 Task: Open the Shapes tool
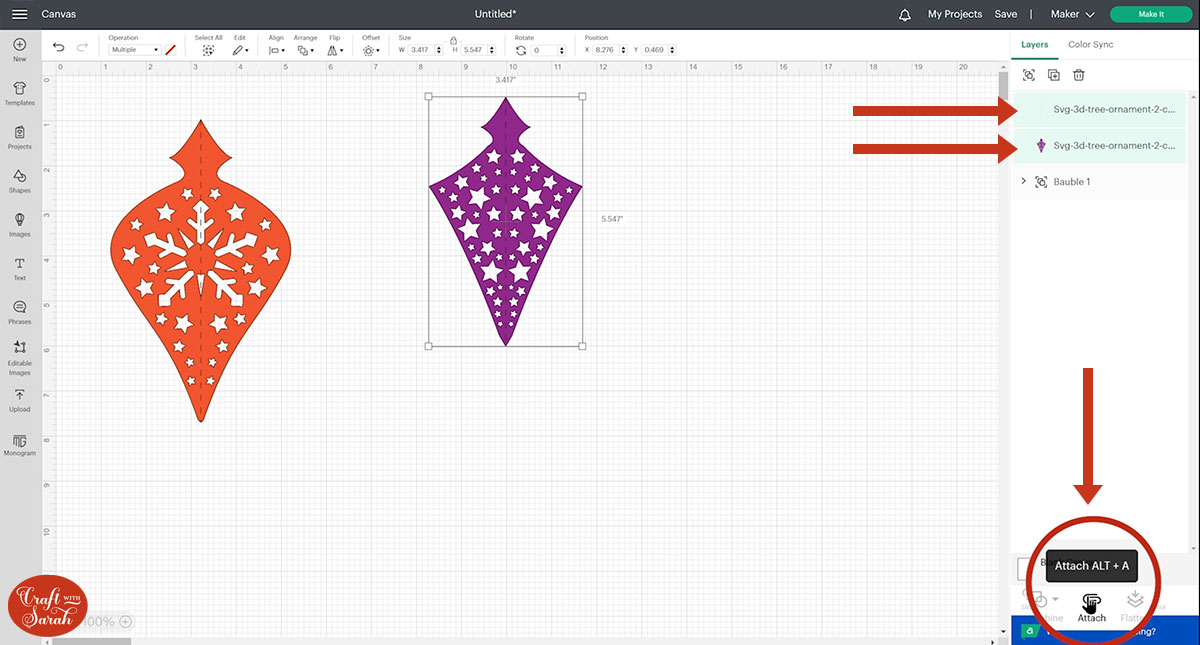[19, 180]
